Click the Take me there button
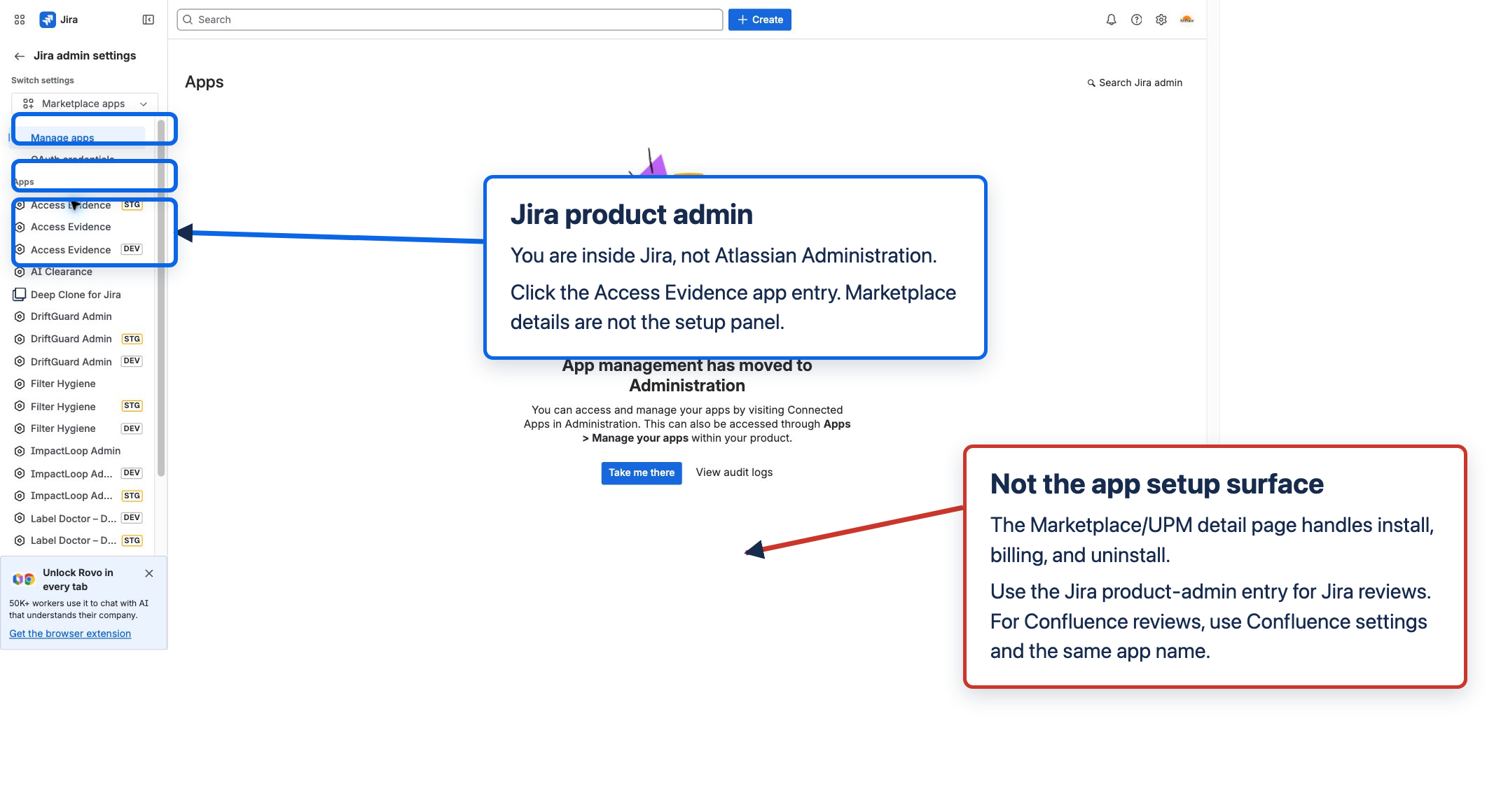 [x=642, y=473]
